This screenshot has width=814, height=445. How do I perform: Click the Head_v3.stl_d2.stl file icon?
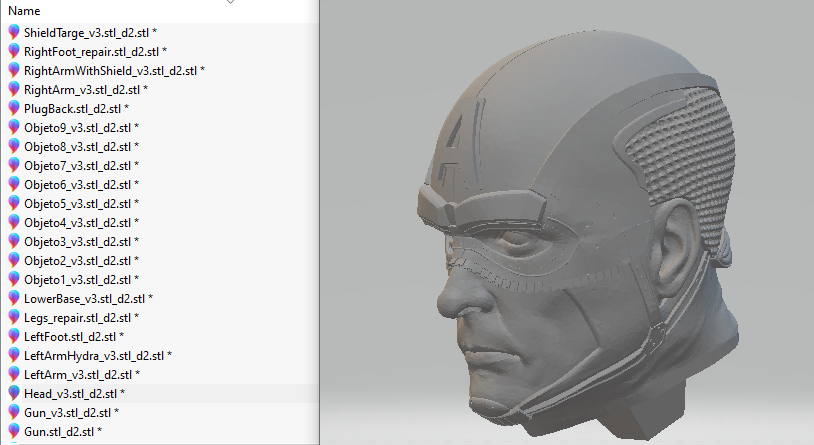(x=14, y=394)
